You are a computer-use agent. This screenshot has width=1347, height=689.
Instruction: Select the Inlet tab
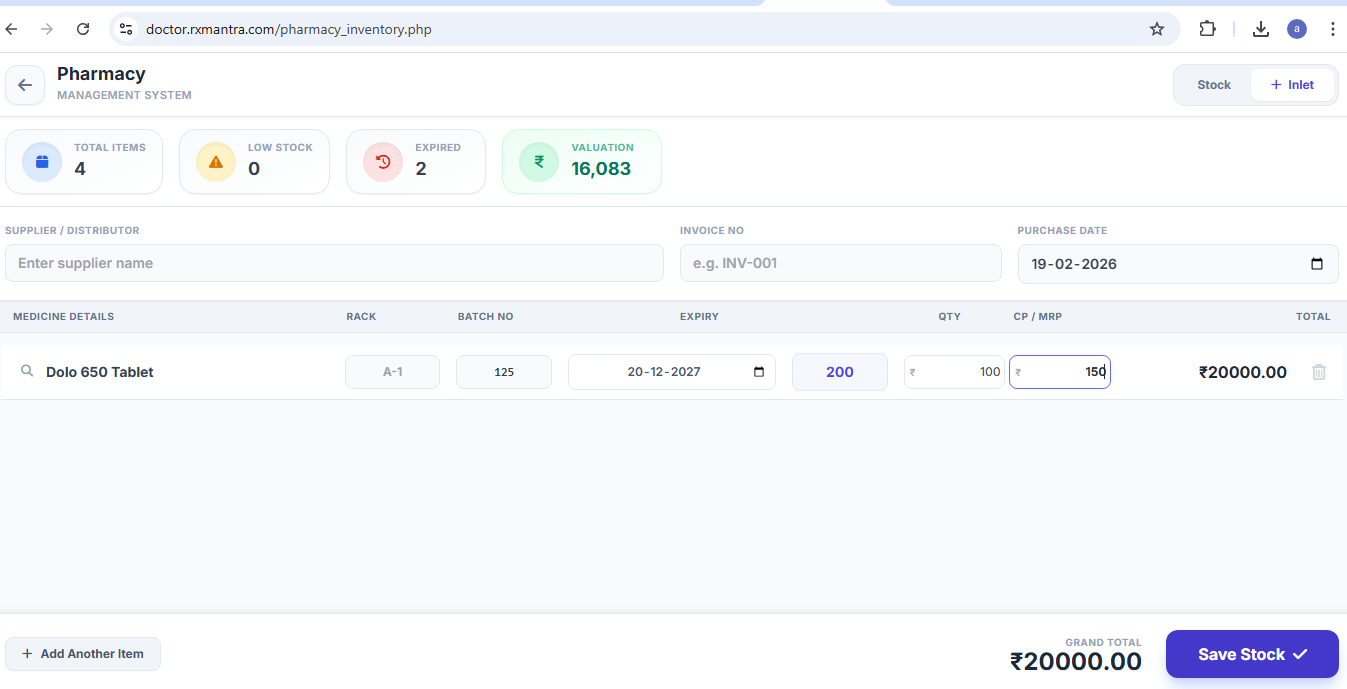pyautogui.click(x=1292, y=85)
